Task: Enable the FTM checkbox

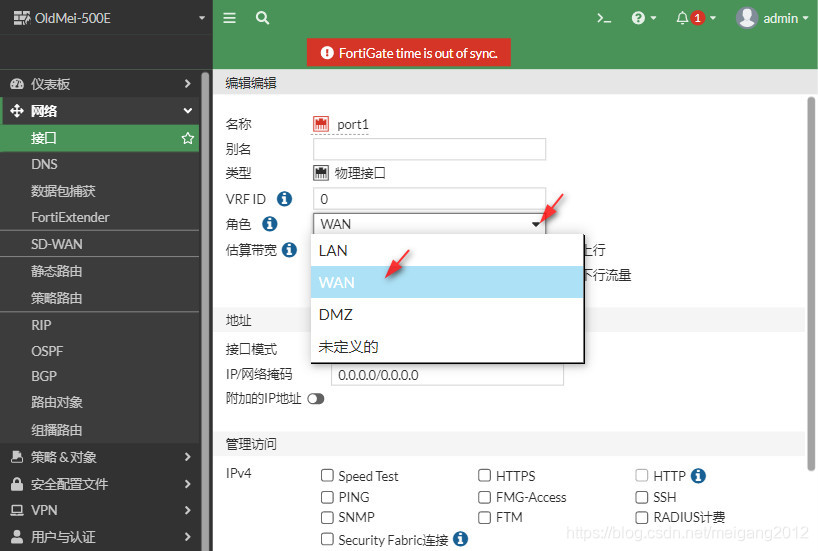Action: [484, 517]
